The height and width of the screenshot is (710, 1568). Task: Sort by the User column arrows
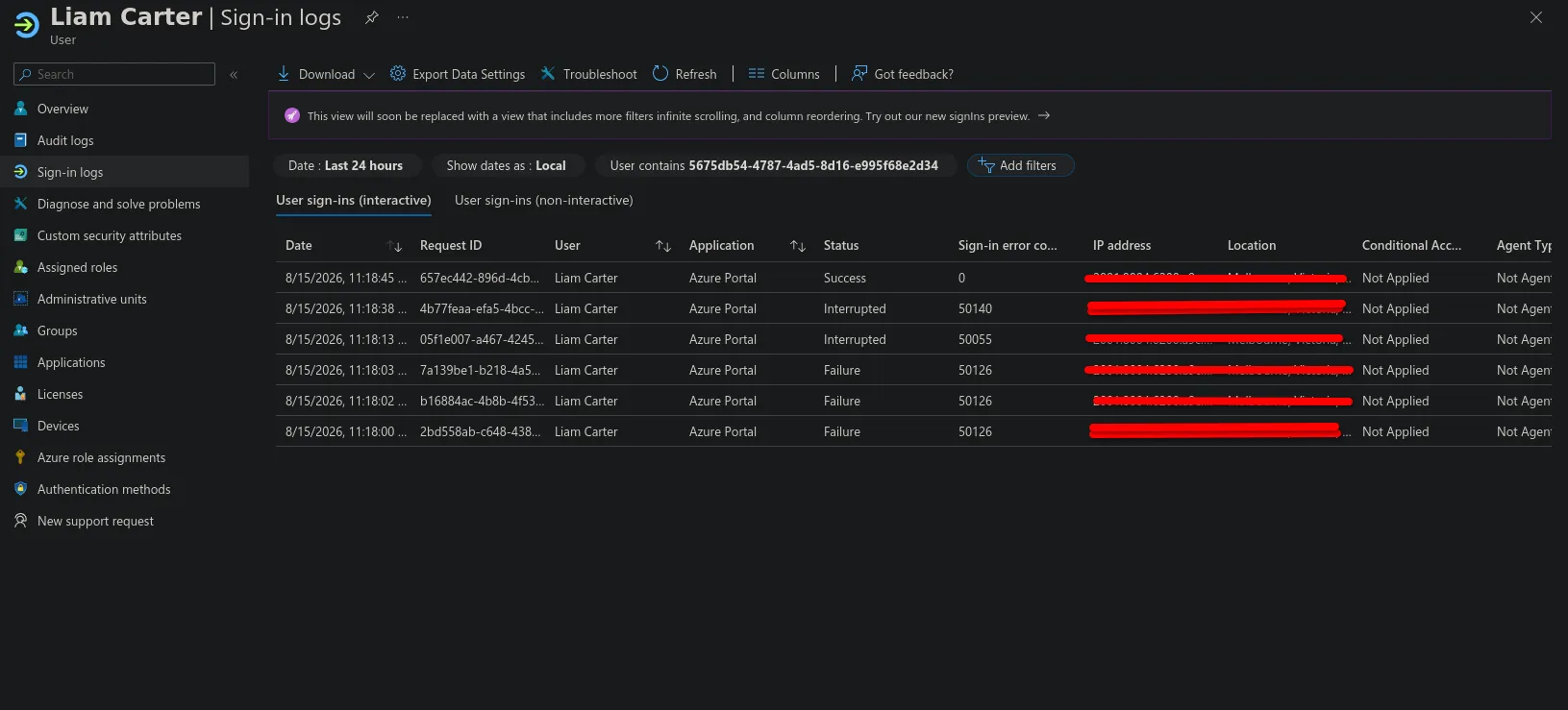tap(663, 246)
